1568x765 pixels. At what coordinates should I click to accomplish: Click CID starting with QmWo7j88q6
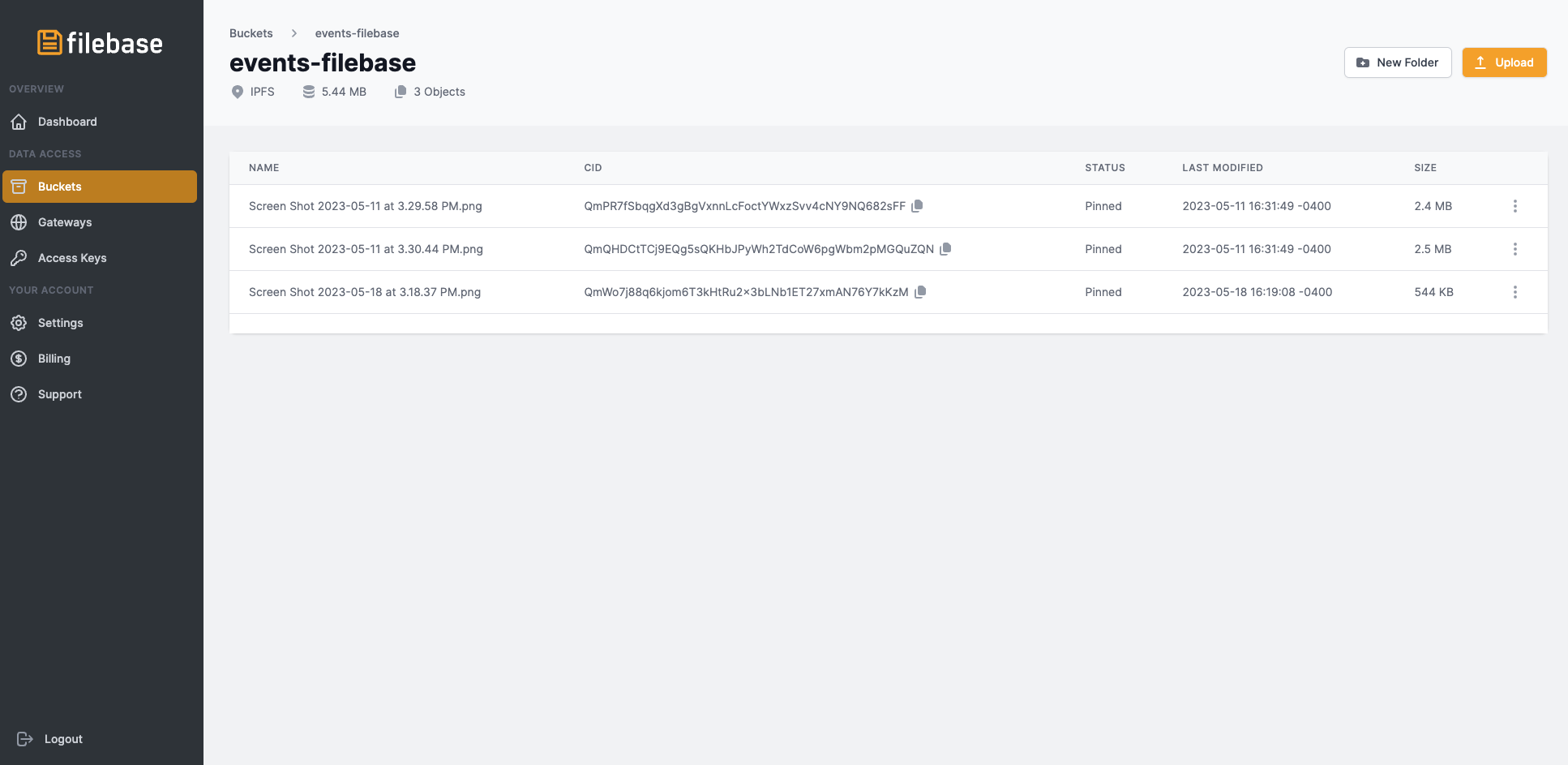pos(746,292)
